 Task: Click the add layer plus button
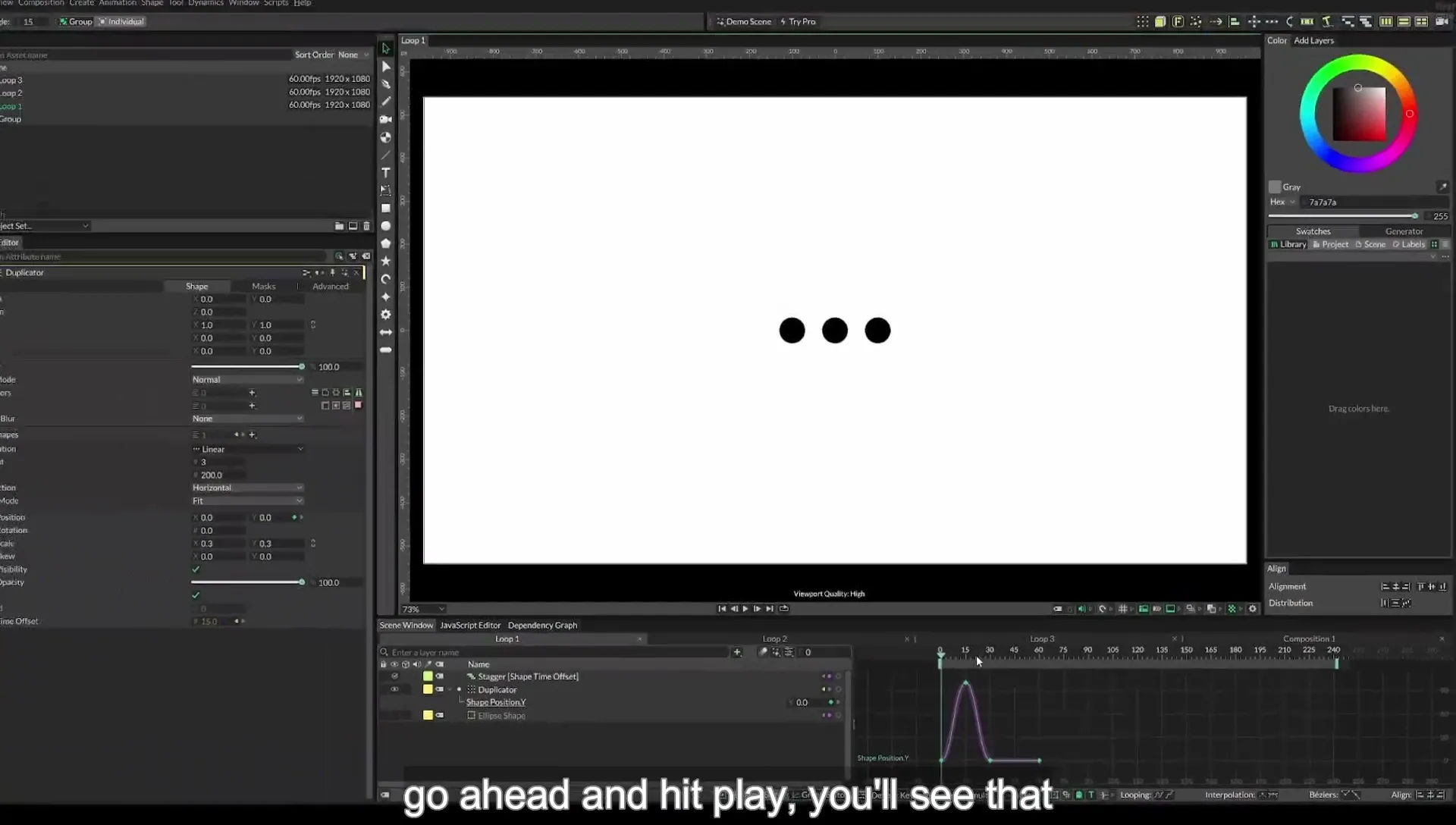pos(736,652)
